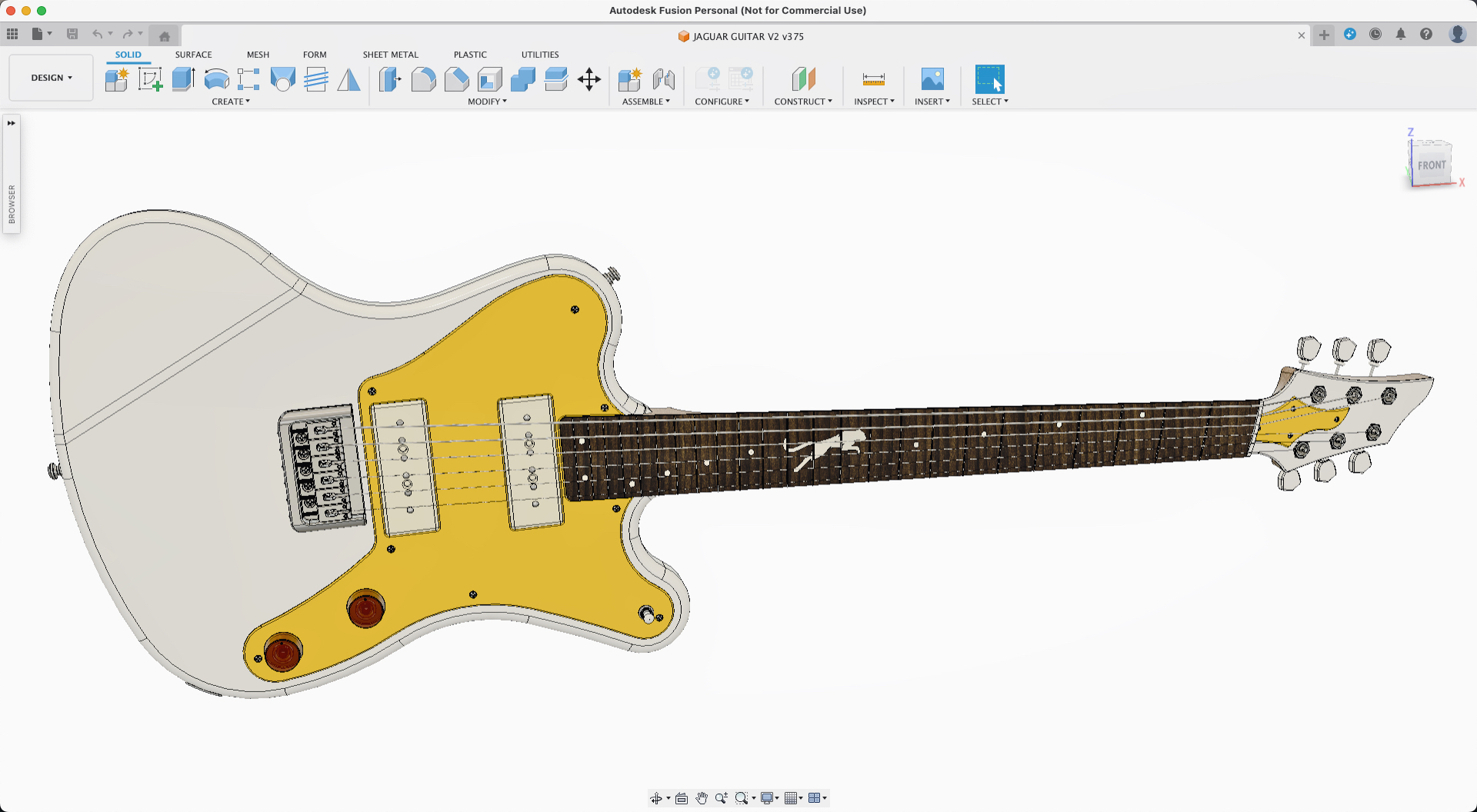Expand the Construct dropdown
The height and width of the screenshot is (812, 1477).
802,101
